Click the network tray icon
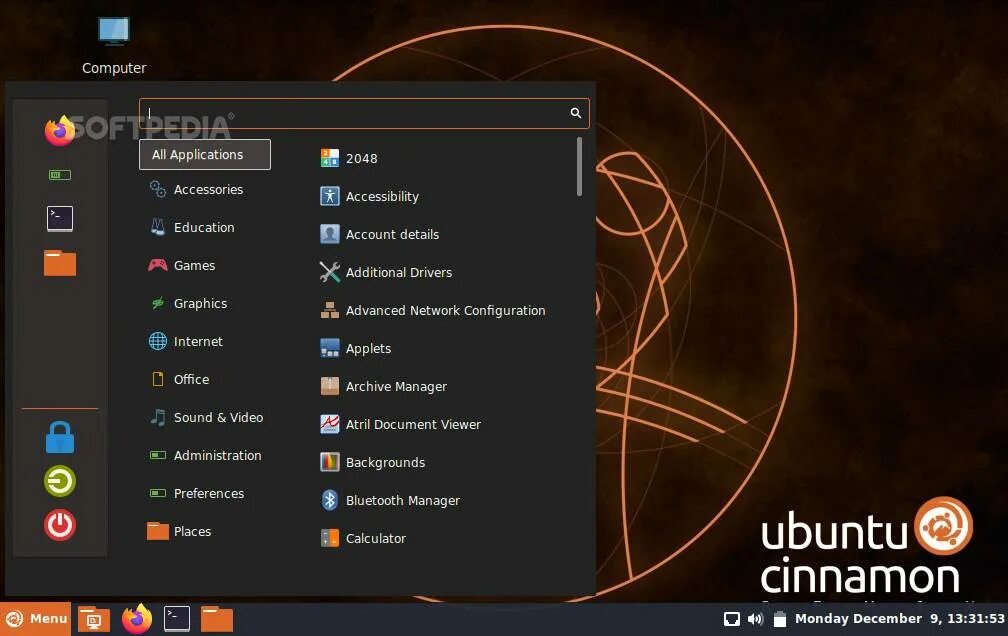The width and height of the screenshot is (1008, 636). pyautogui.click(x=732, y=619)
